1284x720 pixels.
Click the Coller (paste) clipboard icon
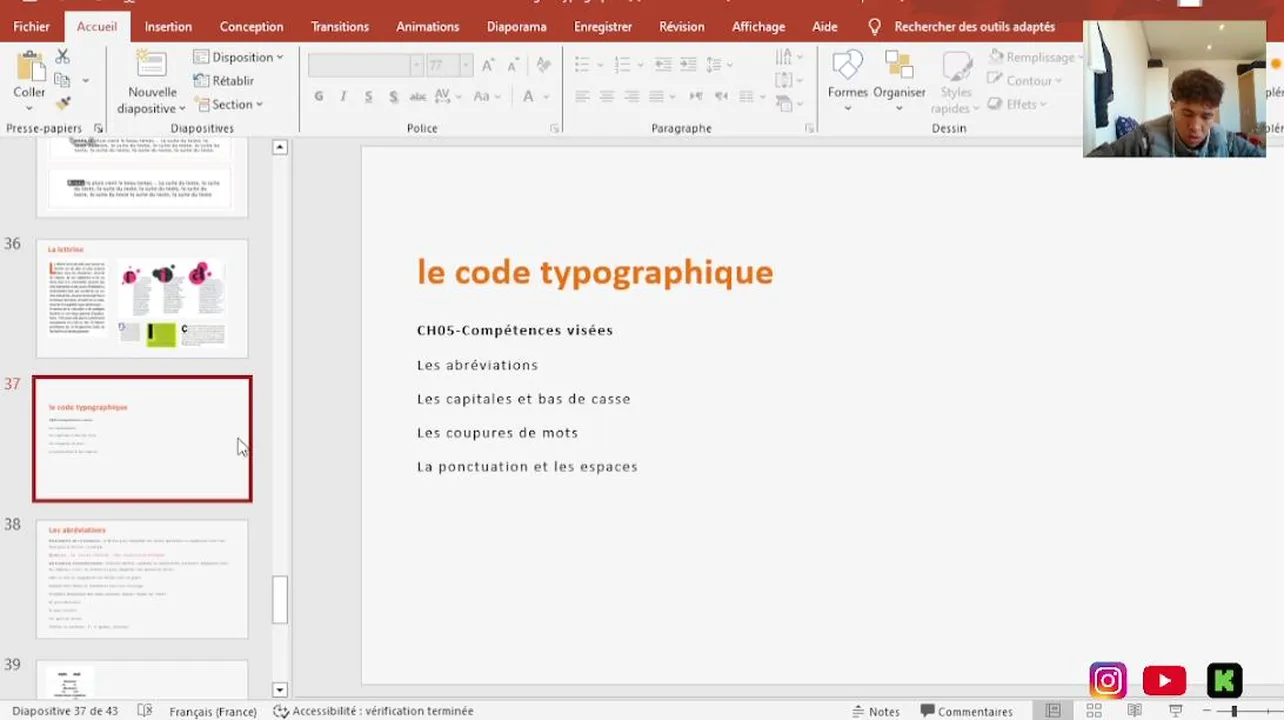click(x=30, y=67)
